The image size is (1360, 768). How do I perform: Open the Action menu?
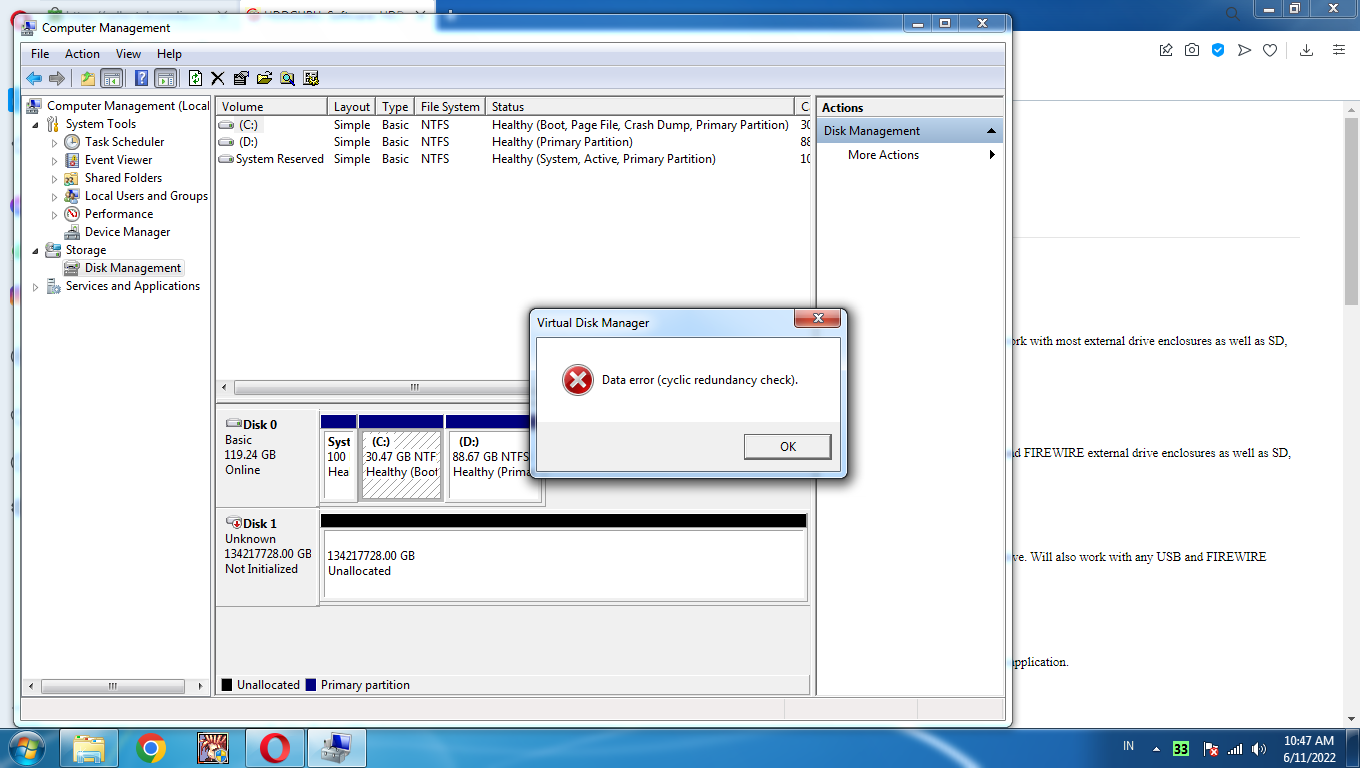[82, 54]
